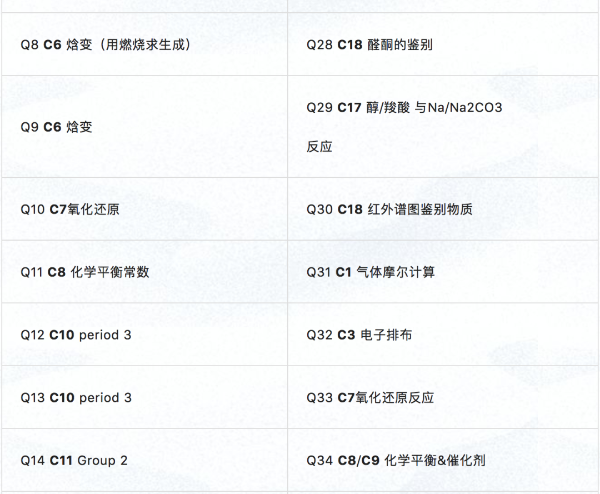The height and width of the screenshot is (494, 600).
Task: Click the bold C18 in the Q28 row
Action: [349, 45]
